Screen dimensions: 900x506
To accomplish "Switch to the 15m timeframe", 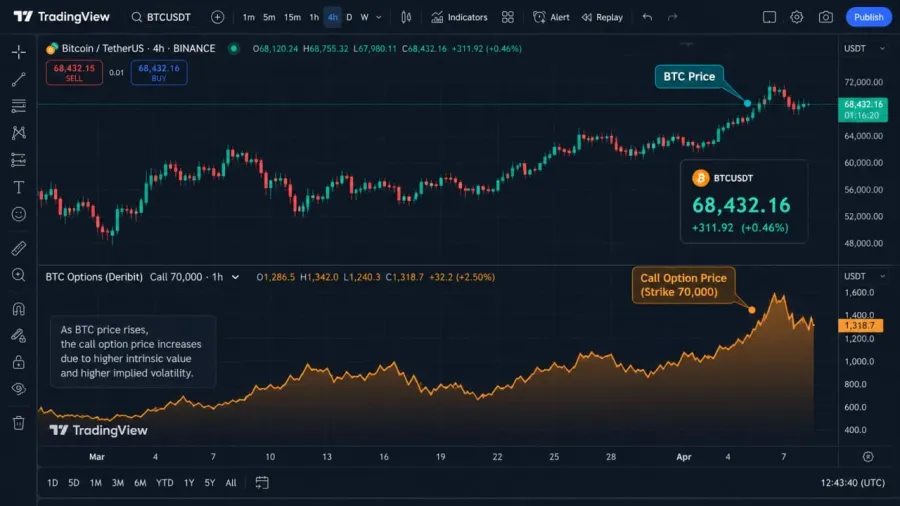I will tap(292, 17).
